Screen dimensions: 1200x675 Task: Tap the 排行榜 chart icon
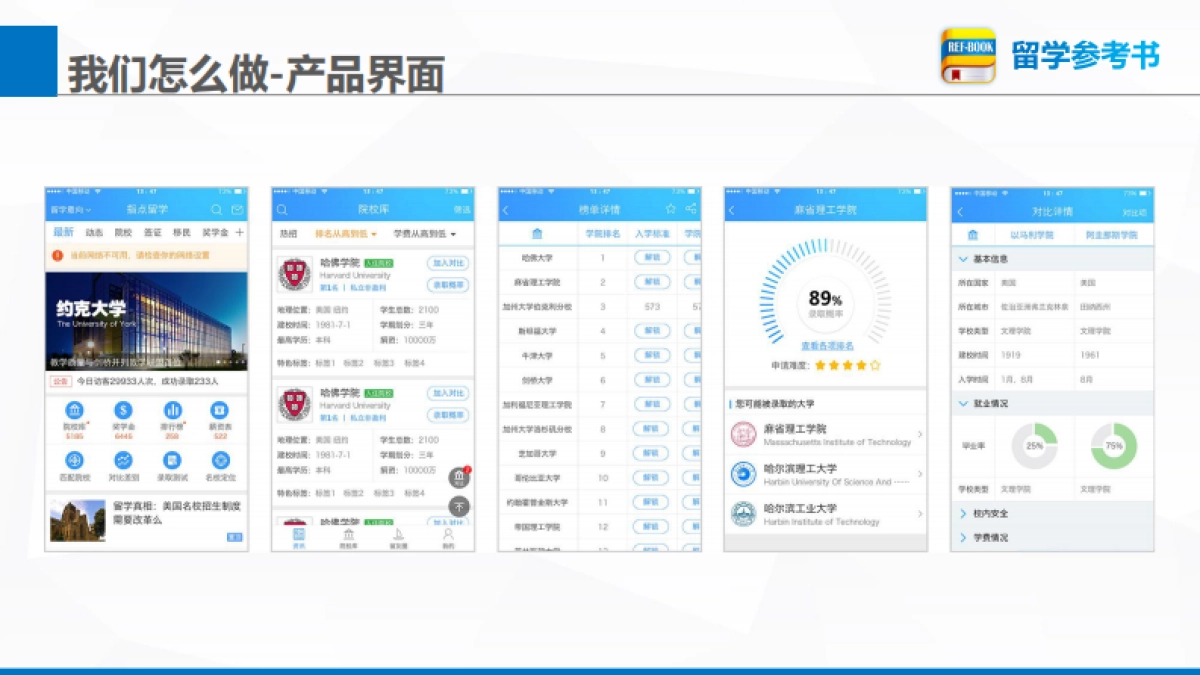coord(174,410)
